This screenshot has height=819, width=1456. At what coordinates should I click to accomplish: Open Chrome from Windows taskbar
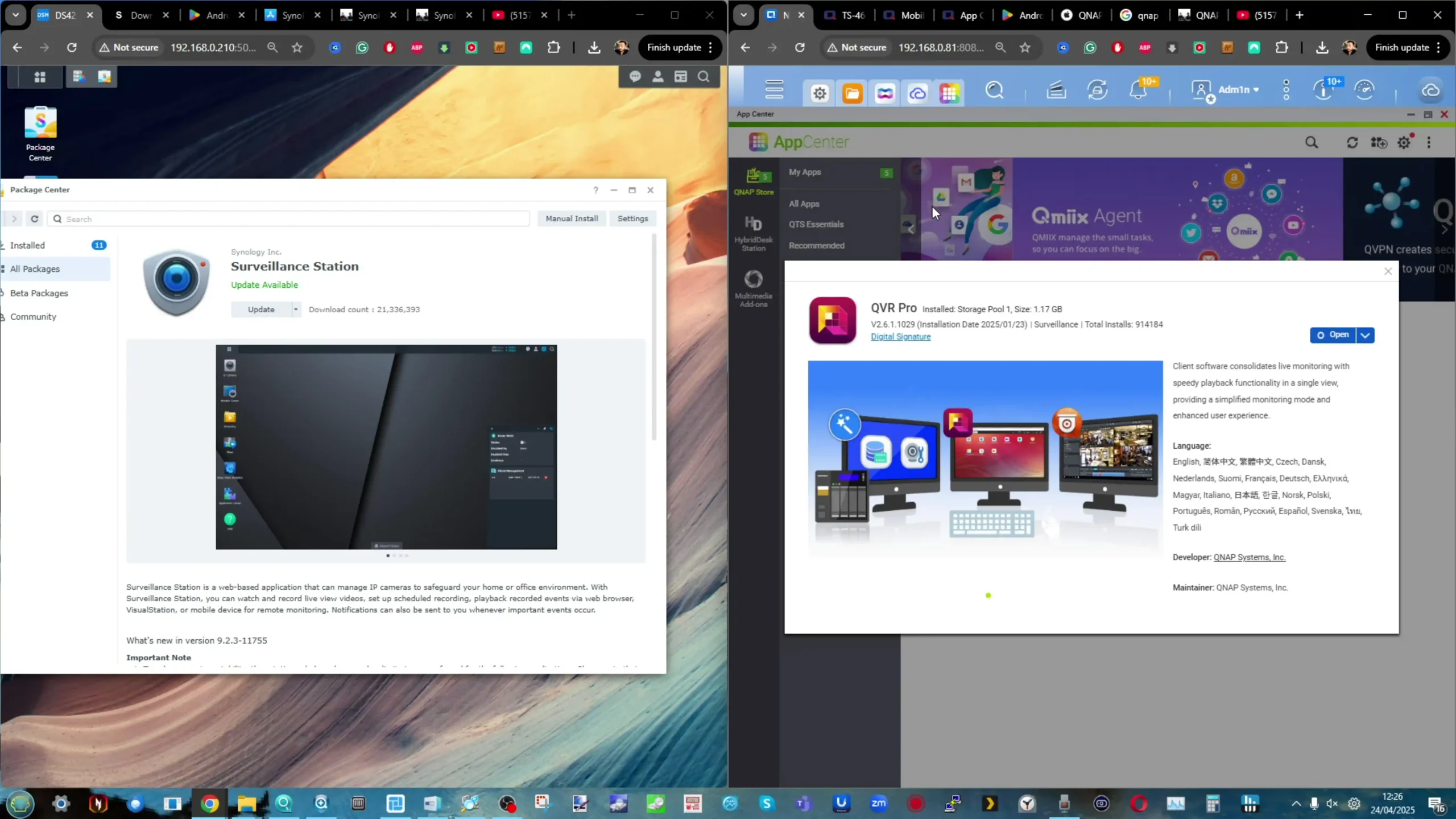pyautogui.click(x=210, y=804)
